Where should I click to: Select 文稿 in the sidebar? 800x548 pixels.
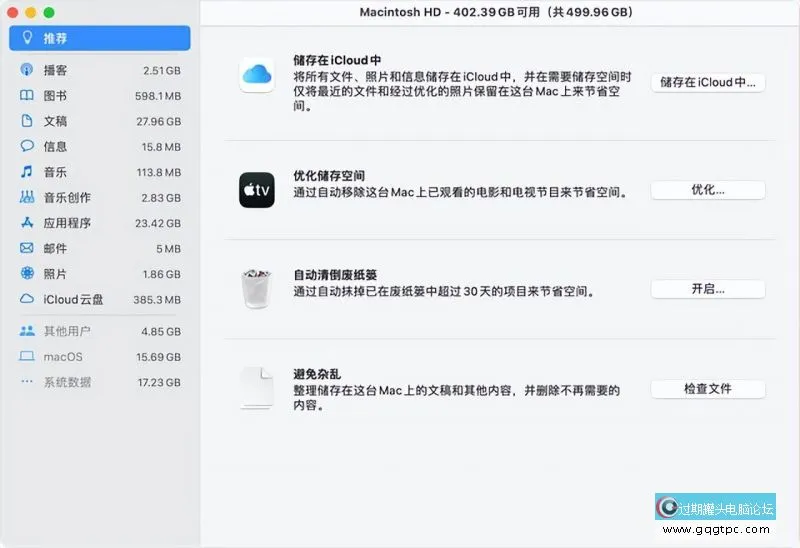click(99, 121)
